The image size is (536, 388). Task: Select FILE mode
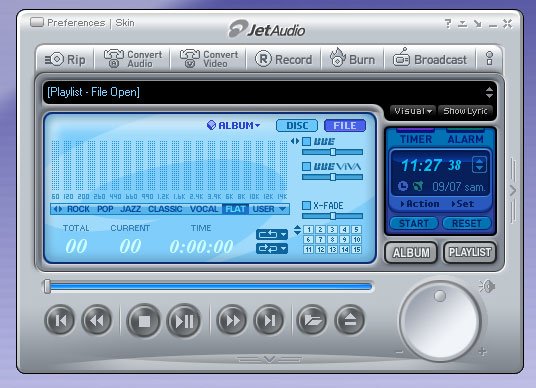(345, 125)
